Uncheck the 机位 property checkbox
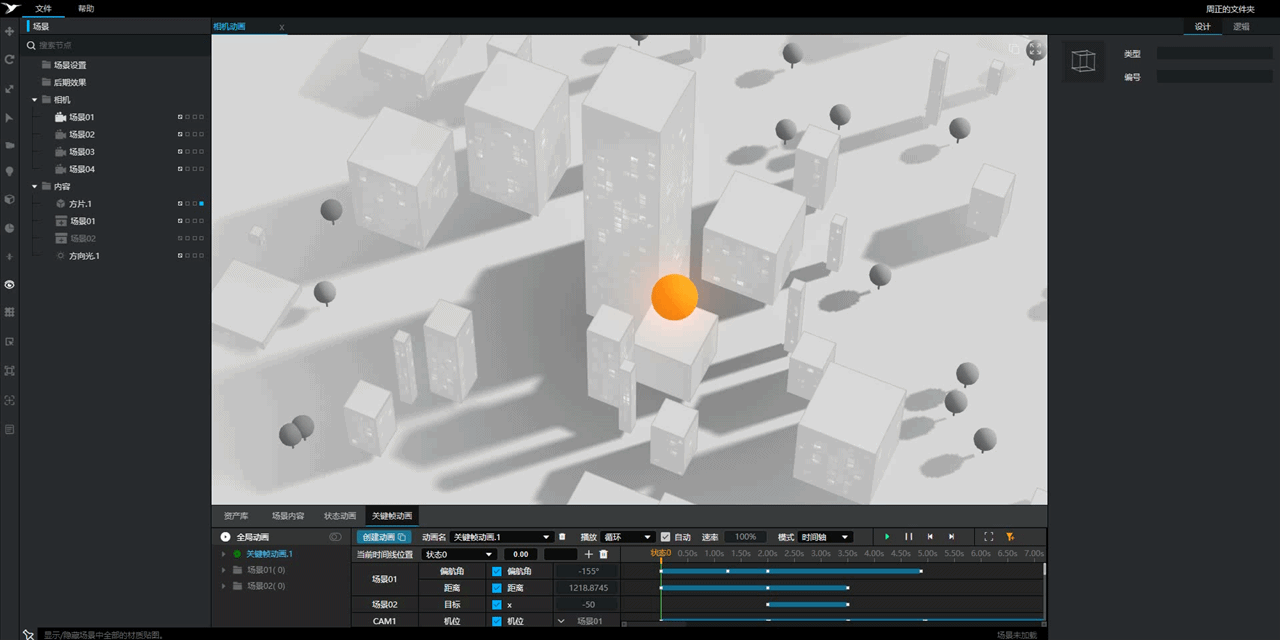1280x640 pixels. point(496,621)
